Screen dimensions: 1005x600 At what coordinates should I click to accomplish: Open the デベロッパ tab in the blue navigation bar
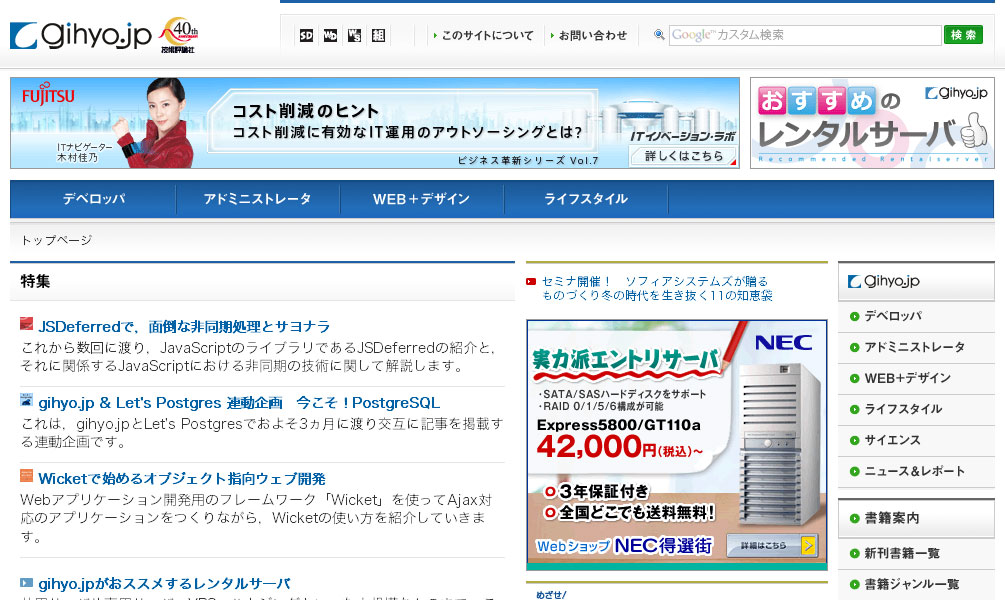coord(94,199)
